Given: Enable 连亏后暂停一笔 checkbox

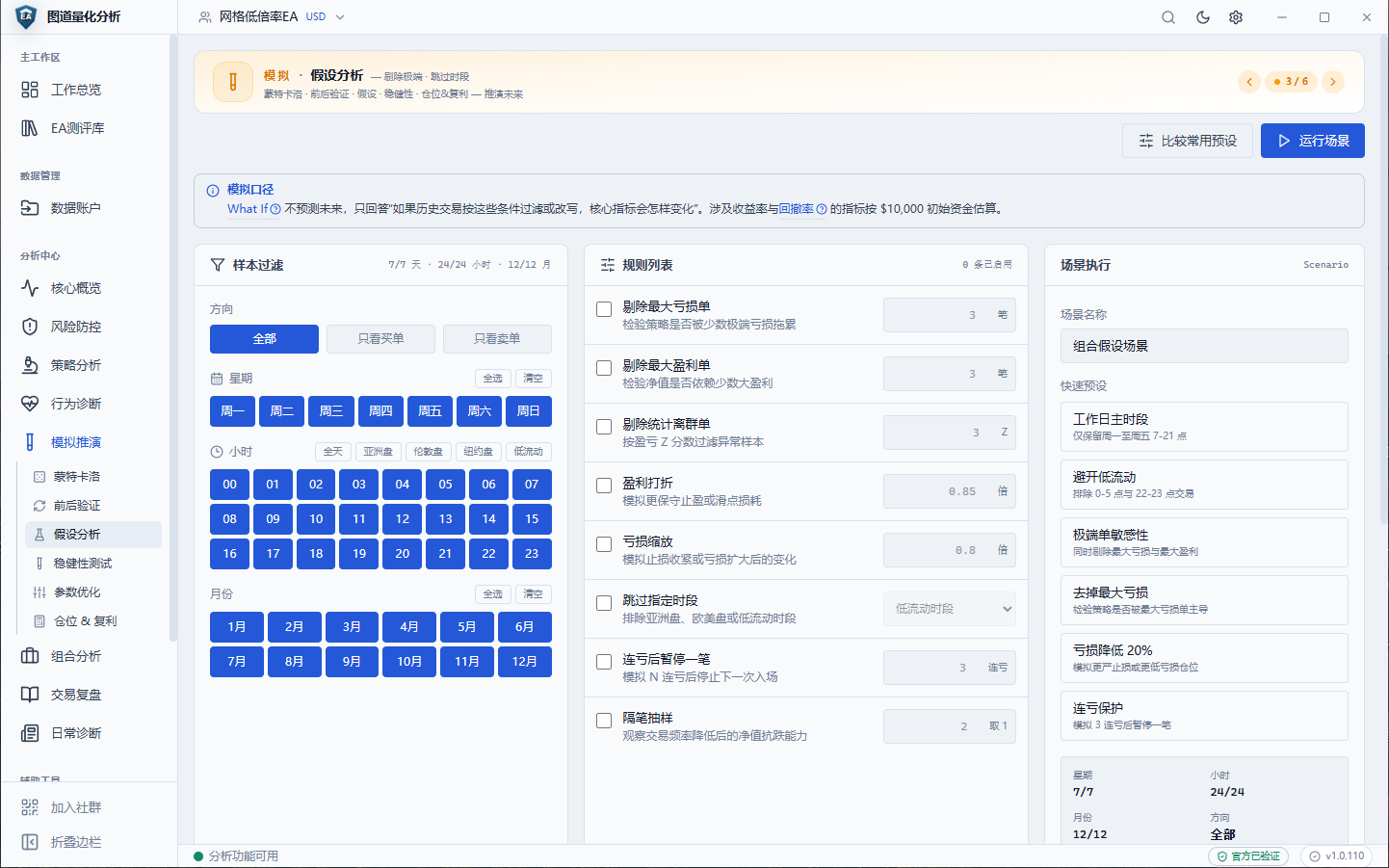Looking at the screenshot, I should (x=604, y=662).
